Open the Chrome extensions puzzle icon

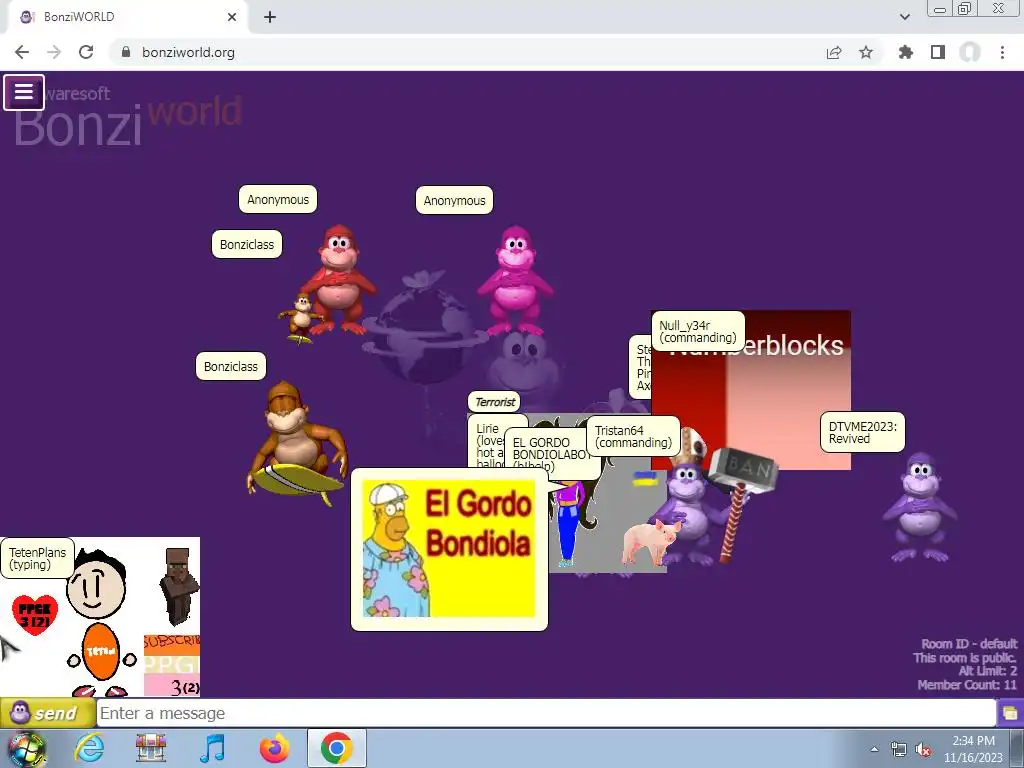906,52
